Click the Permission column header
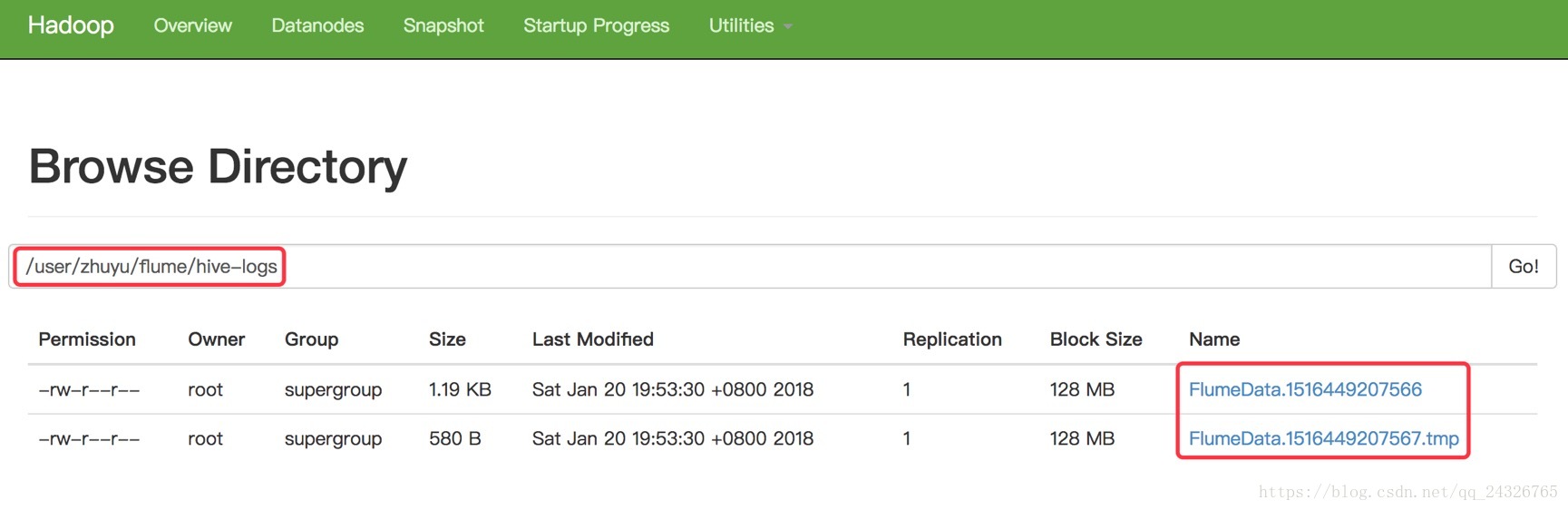 [87, 339]
